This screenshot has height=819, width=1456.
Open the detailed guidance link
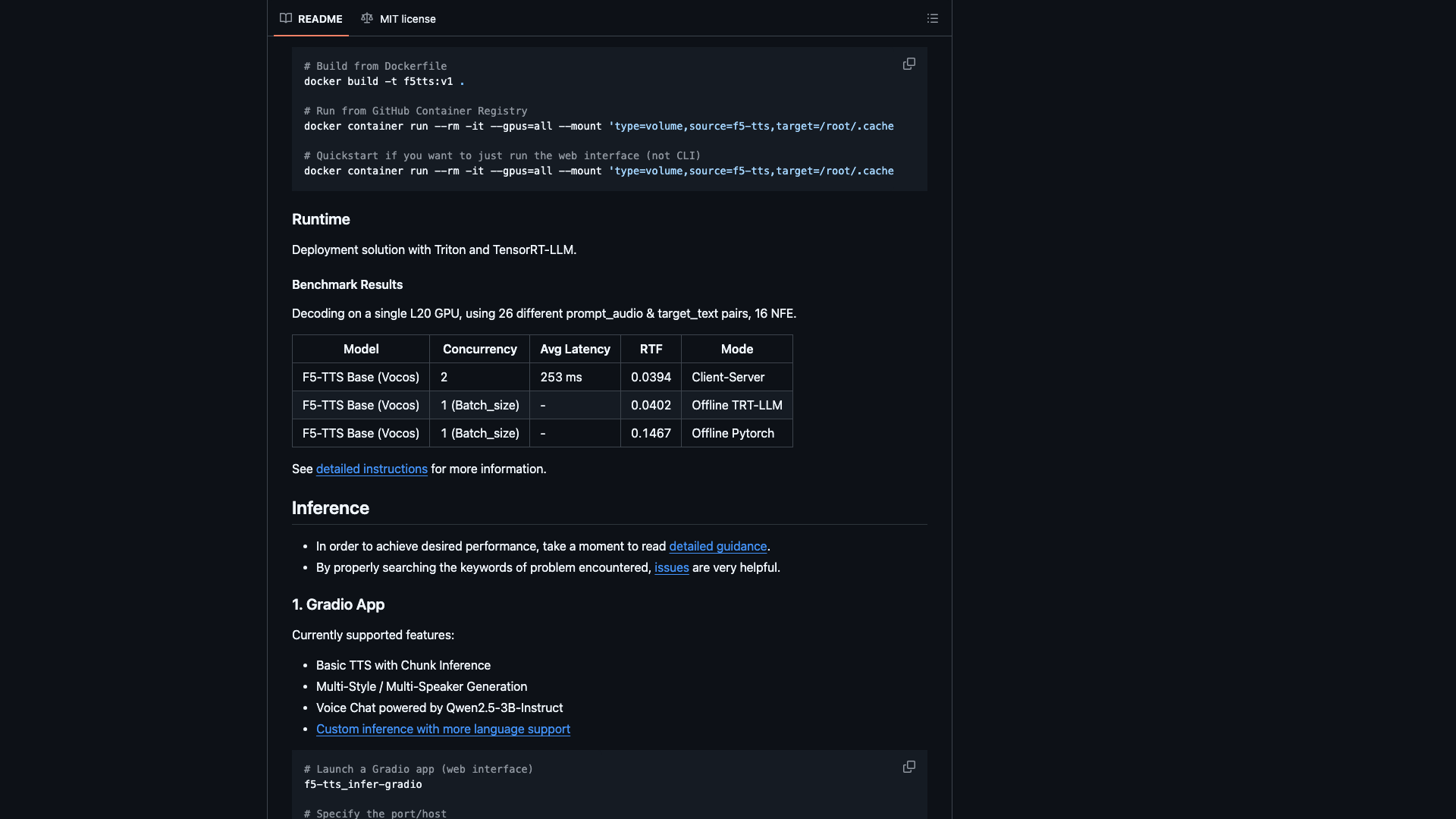tap(717, 546)
